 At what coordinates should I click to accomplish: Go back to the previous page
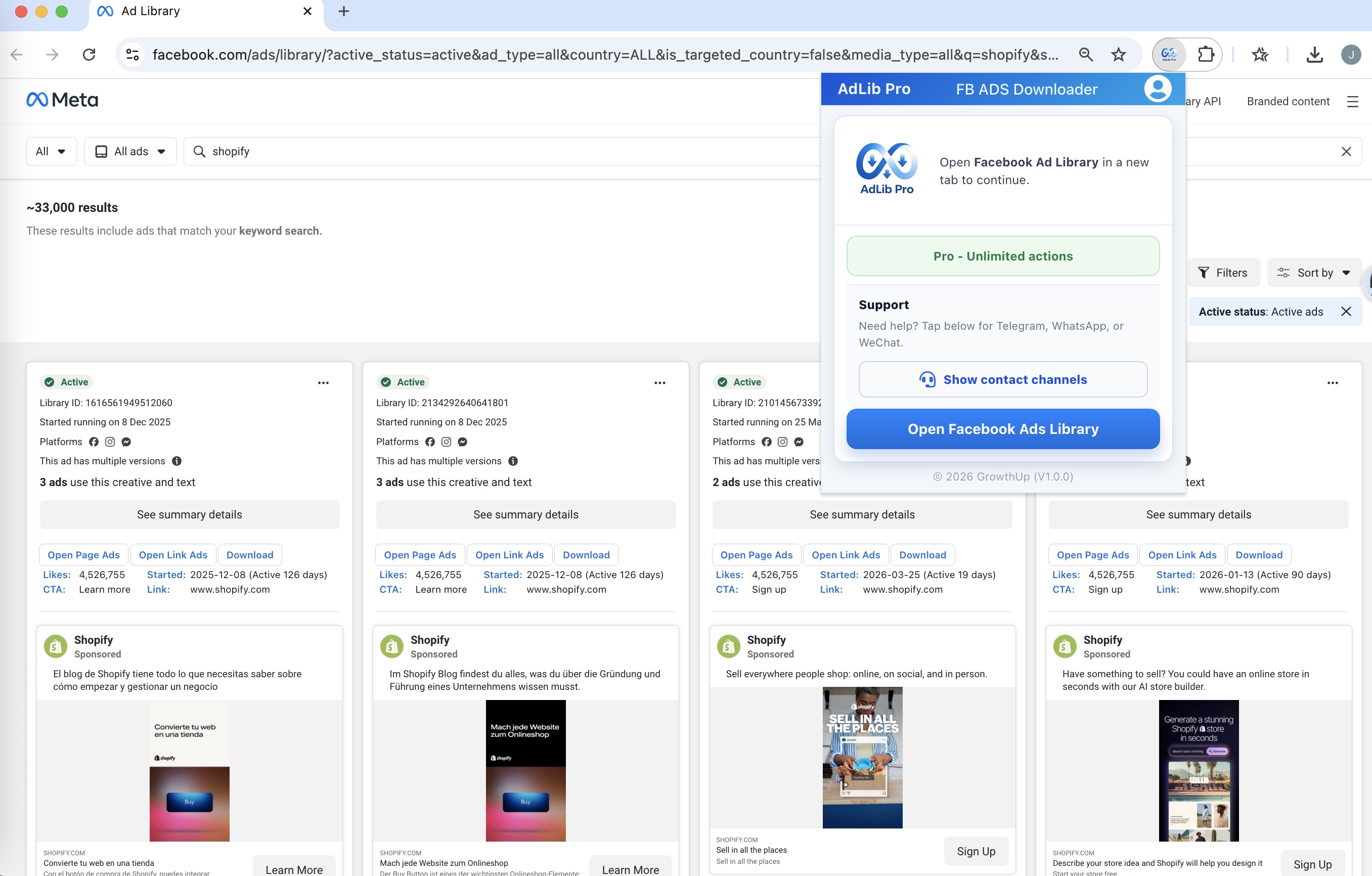point(17,55)
